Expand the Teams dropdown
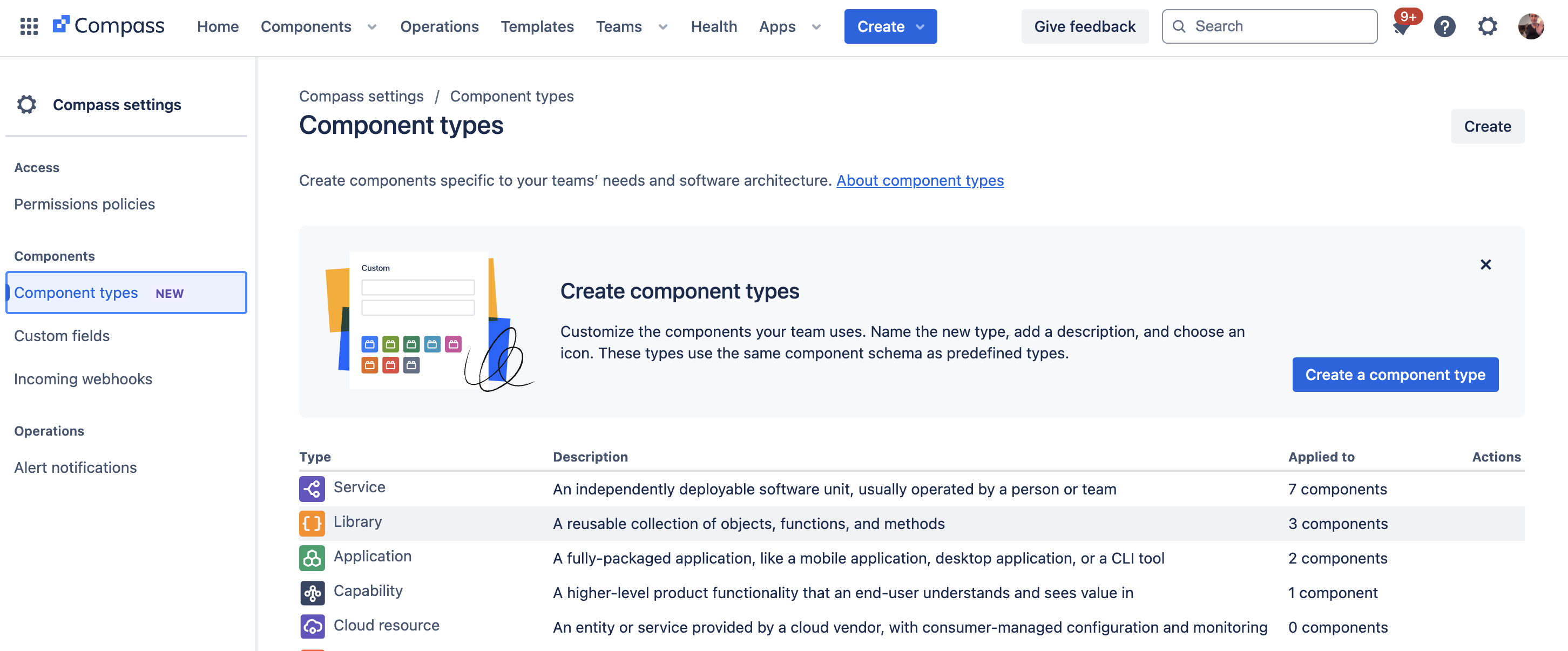This screenshot has height=651, width=1568. (663, 27)
